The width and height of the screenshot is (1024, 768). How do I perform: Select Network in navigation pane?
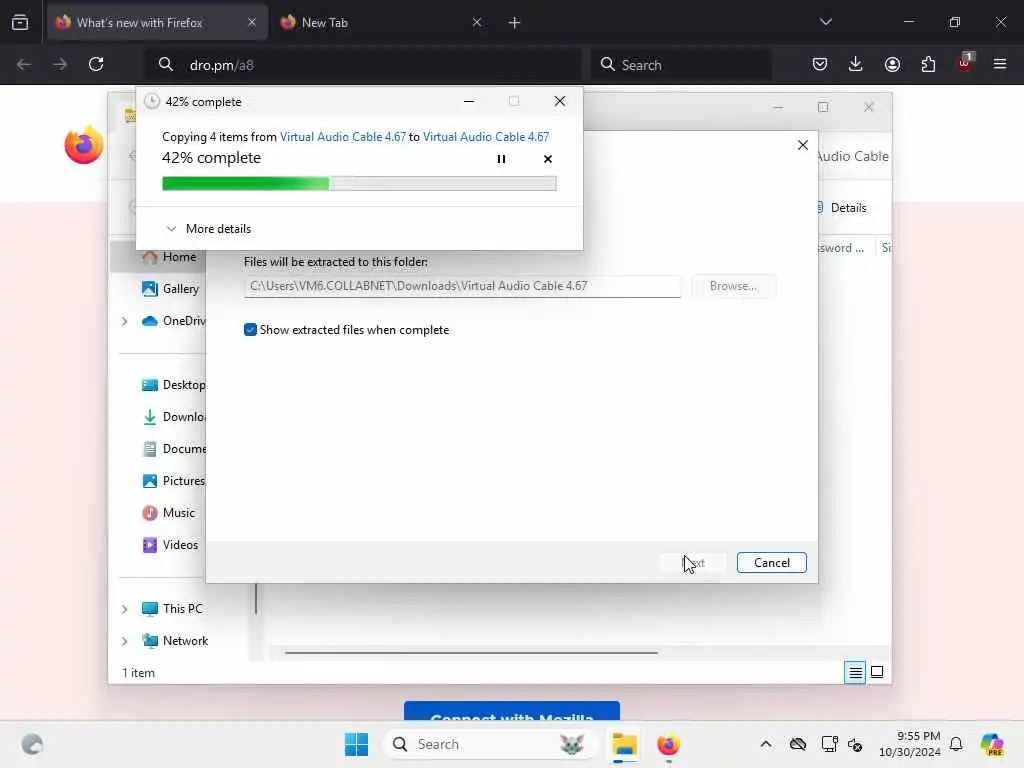(175, 641)
